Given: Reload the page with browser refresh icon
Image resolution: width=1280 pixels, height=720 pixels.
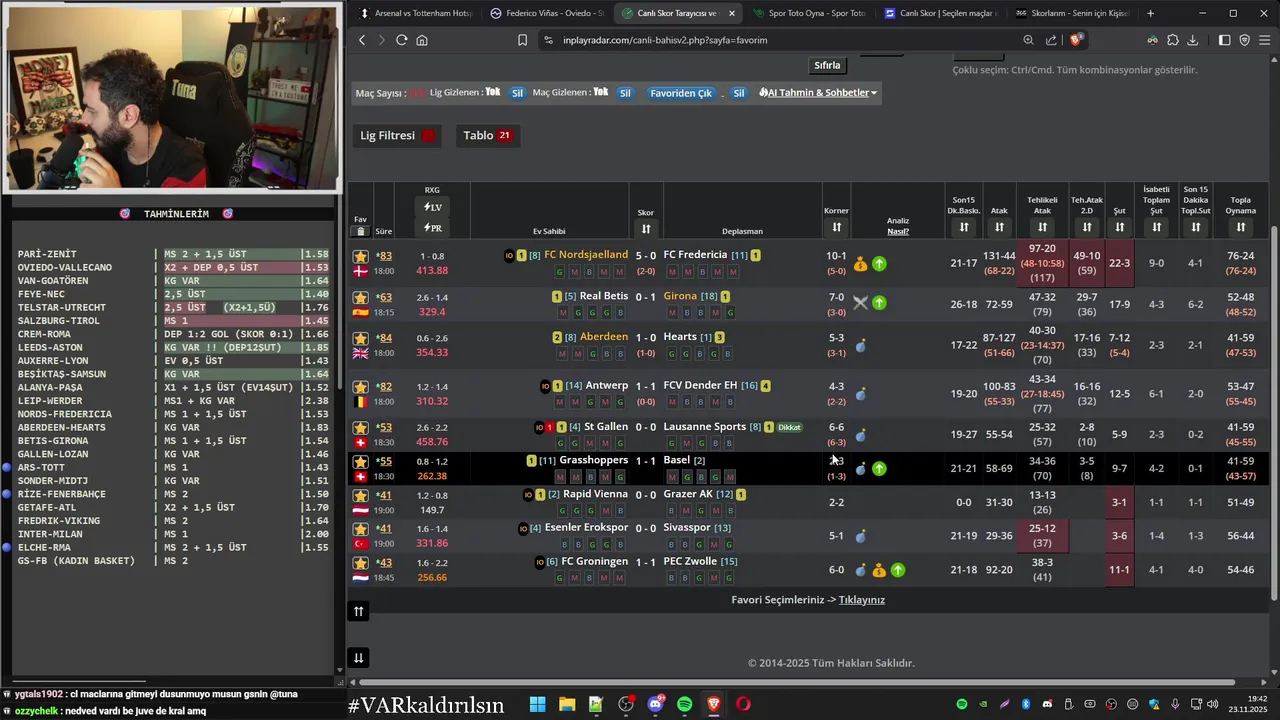Looking at the screenshot, I should [401, 40].
